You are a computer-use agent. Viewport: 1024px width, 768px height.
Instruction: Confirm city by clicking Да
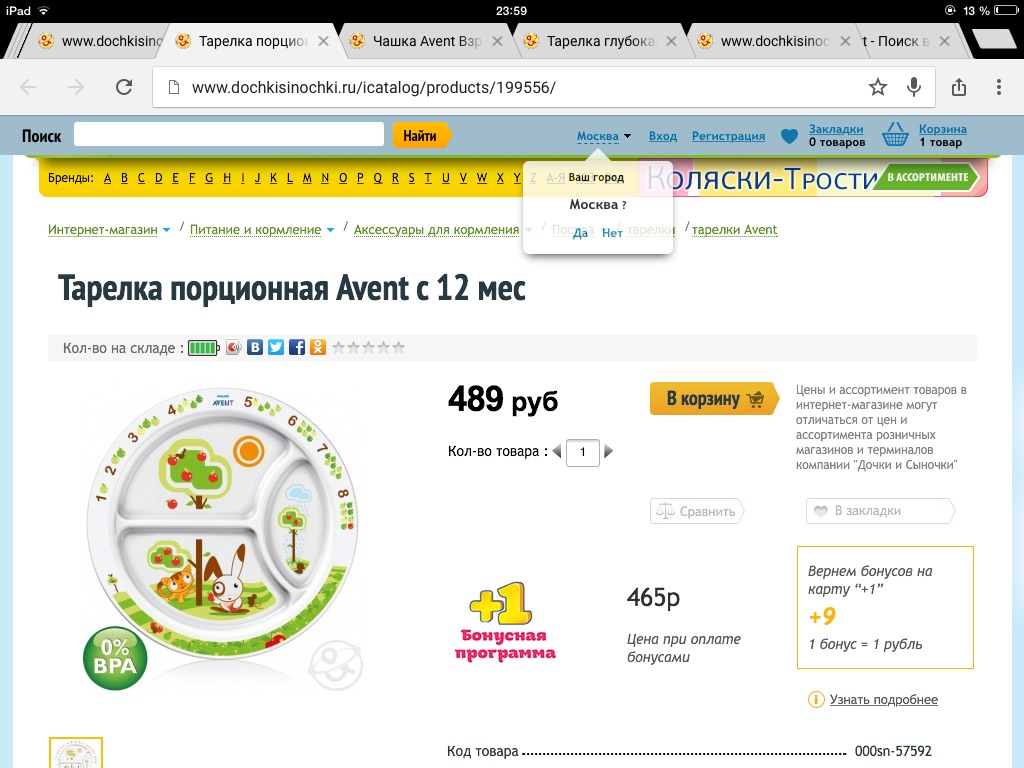point(580,232)
